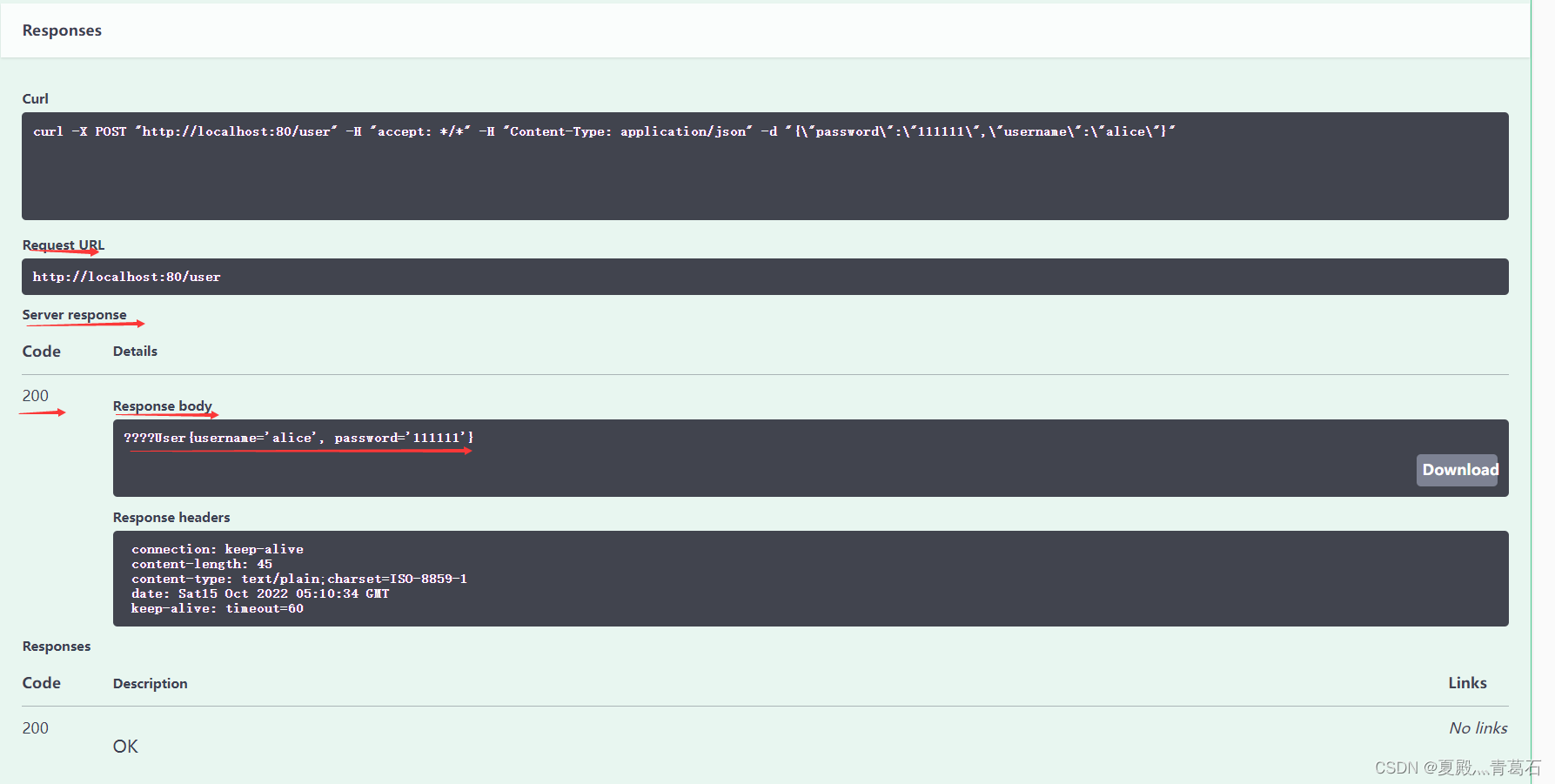Click the 200 code in the bottom Responses table

click(x=36, y=728)
